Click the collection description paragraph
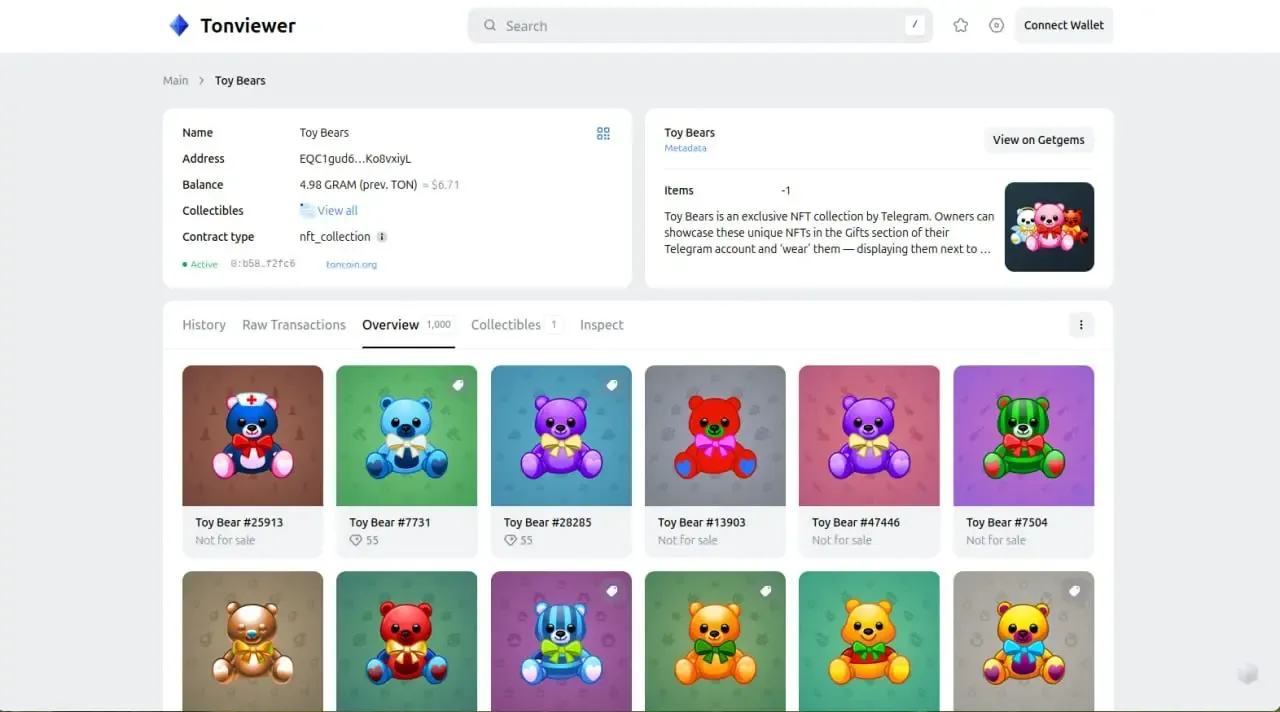Screen dimensions: 1280x712 click(x=829, y=233)
